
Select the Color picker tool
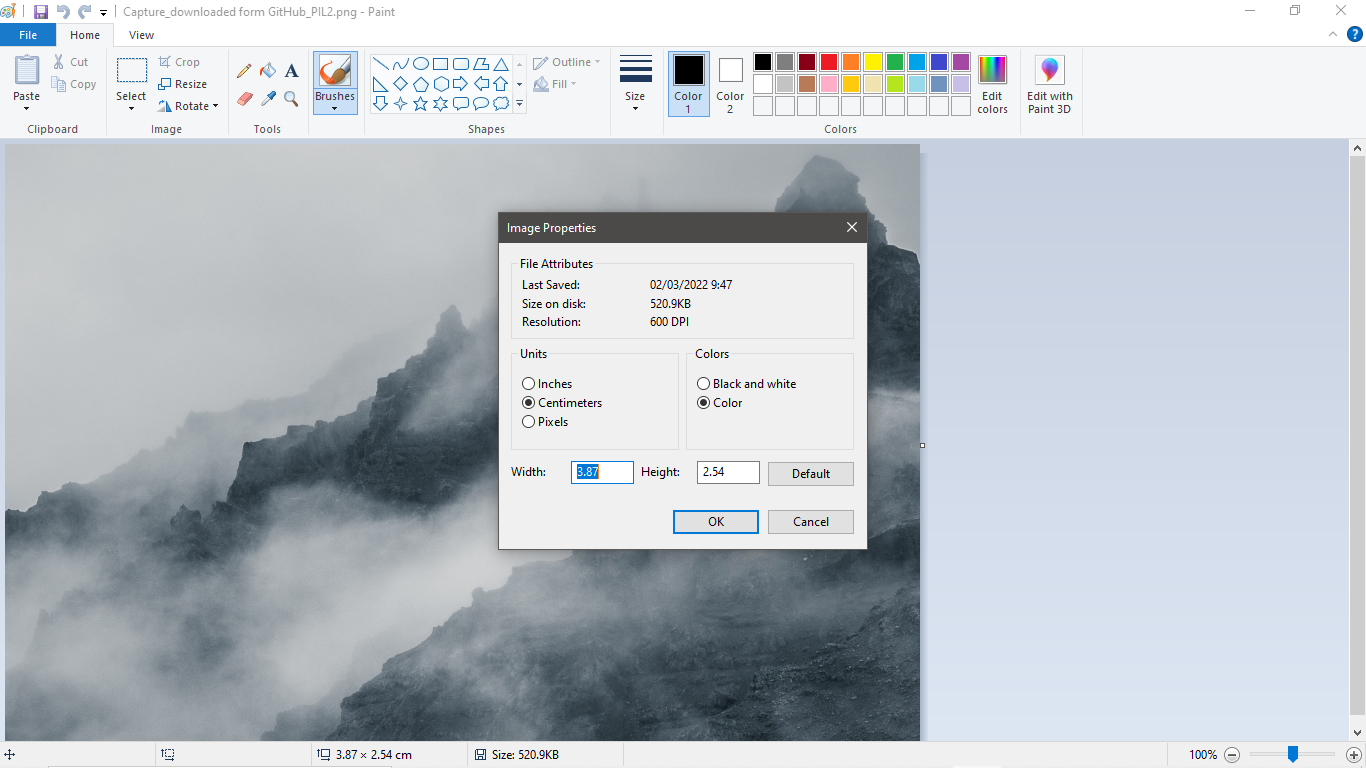tap(268, 99)
